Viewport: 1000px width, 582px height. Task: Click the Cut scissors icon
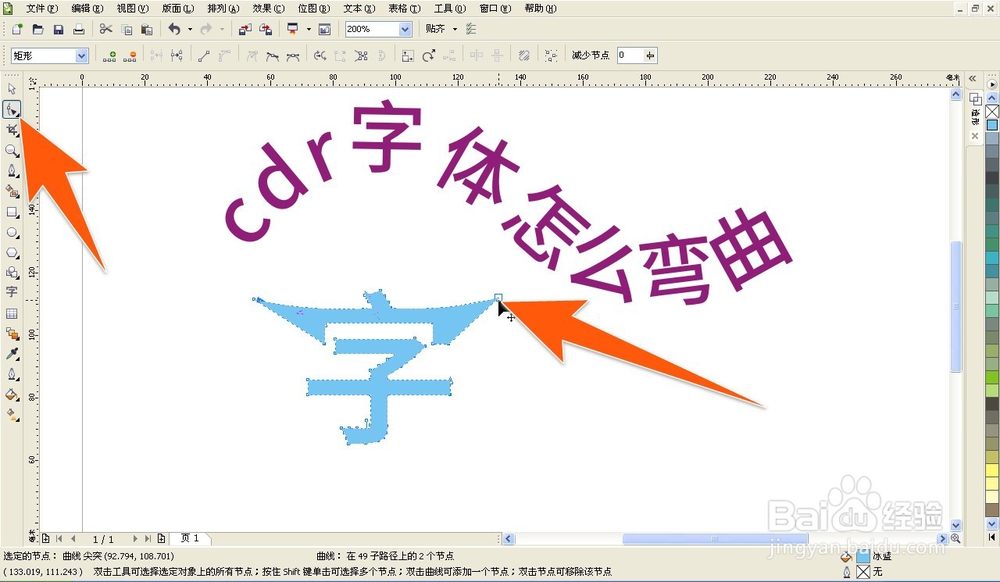106,29
